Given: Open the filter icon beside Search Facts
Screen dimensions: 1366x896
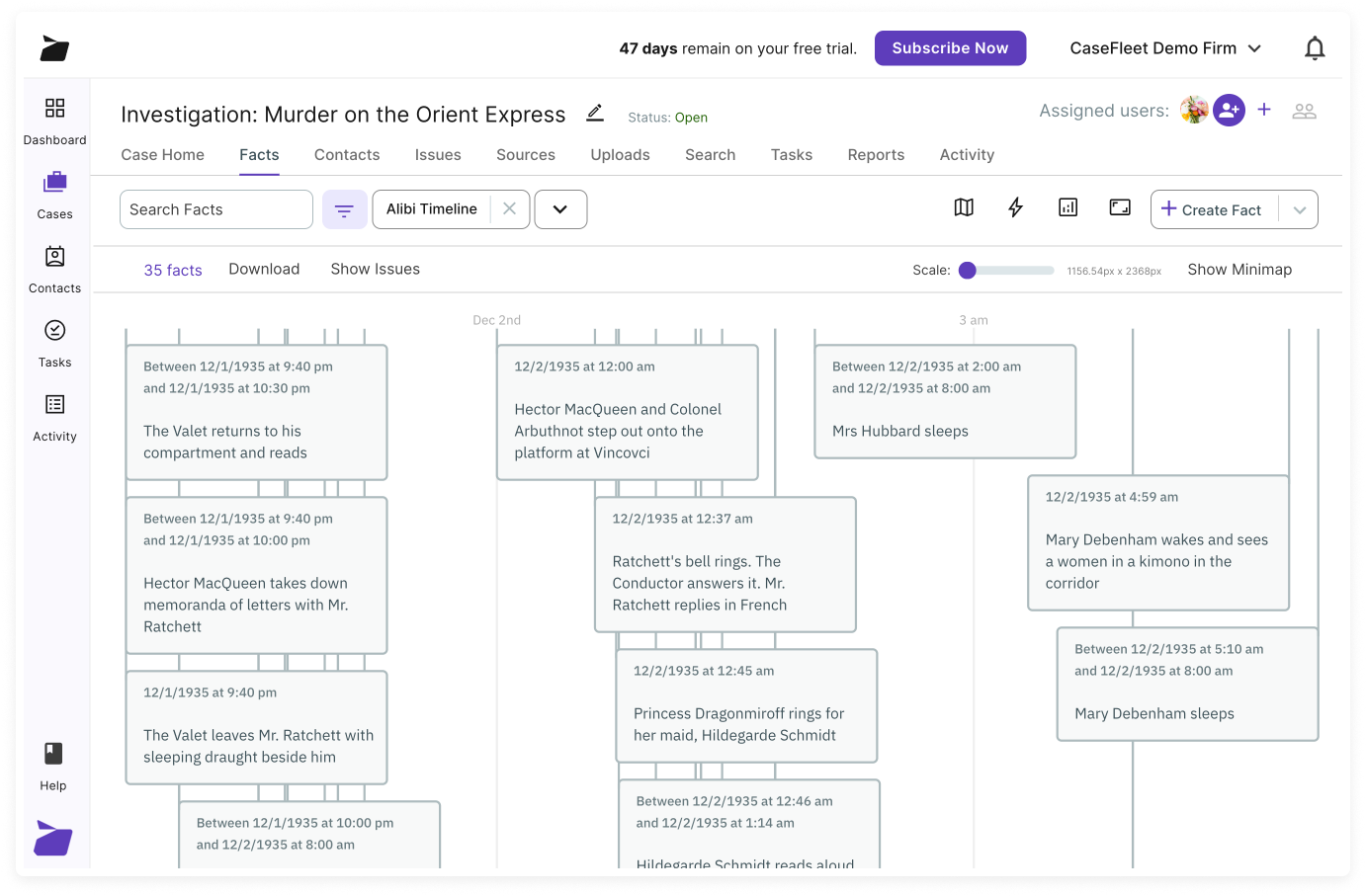Looking at the screenshot, I should 344,209.
